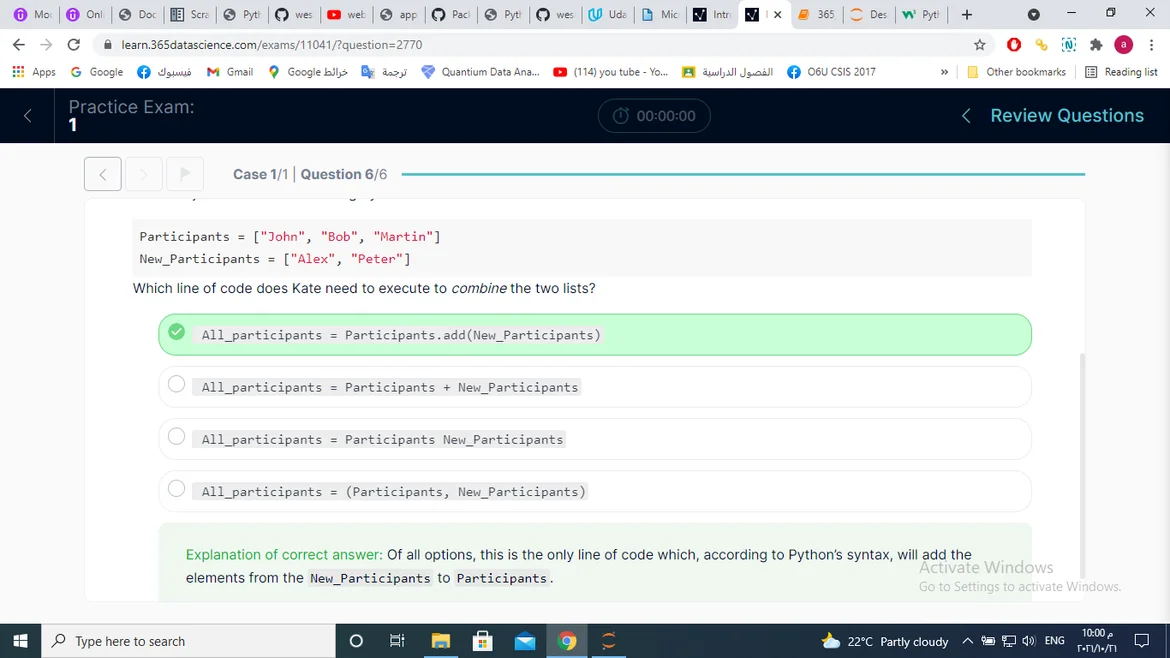Open the Chrome three-dot menu
This screenshot has width=1170, height=658.
pos(1152,45)
